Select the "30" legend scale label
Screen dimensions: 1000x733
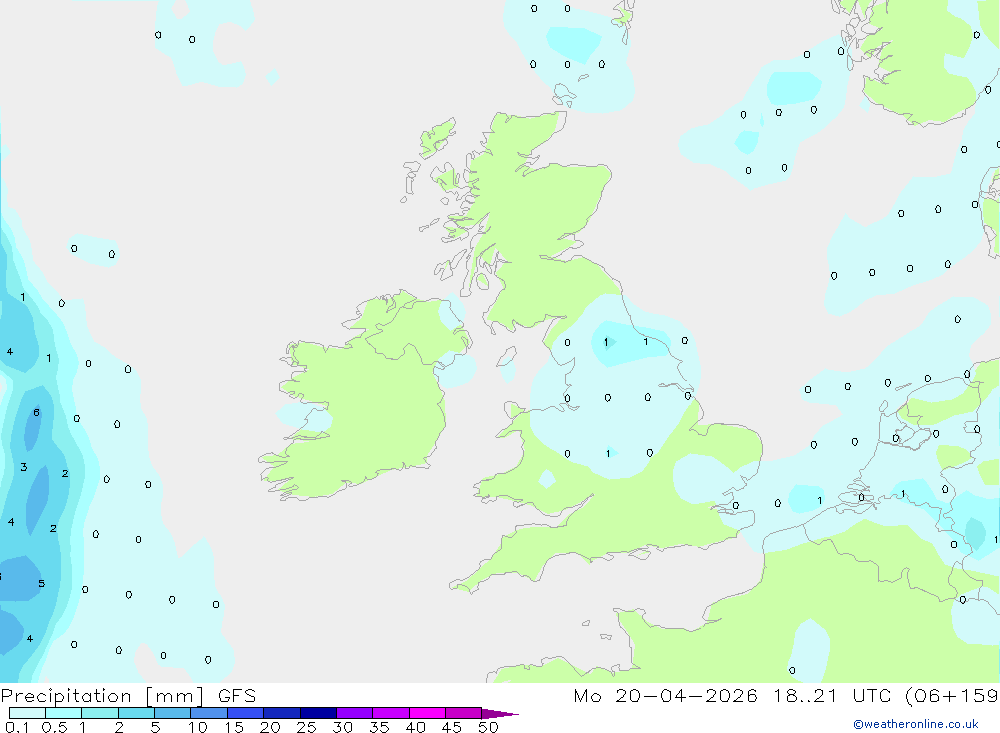click(343, 727)
